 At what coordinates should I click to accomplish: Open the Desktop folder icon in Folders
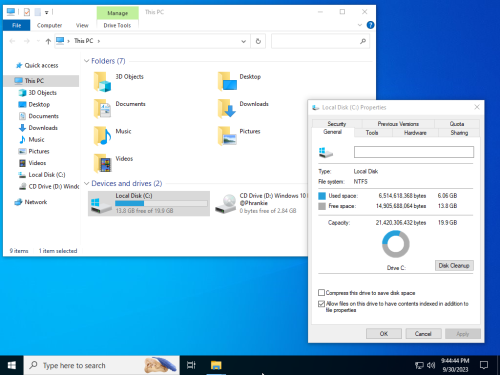point(227,82)
